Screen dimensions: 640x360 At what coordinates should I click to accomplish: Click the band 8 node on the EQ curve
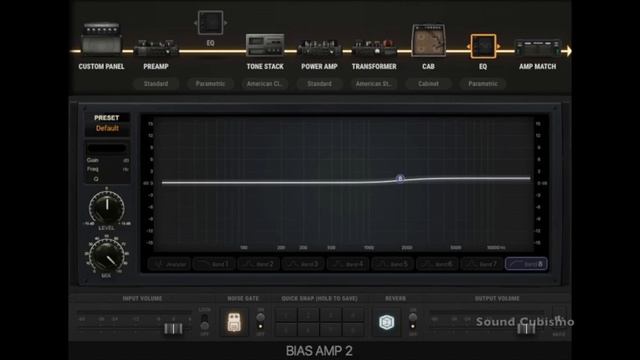(x=400, y=178)
